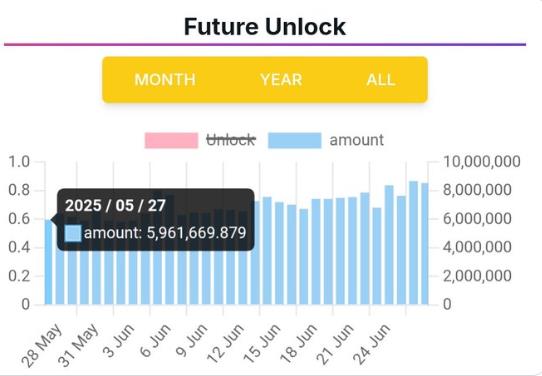Toggle the amount legend label
This screenshot has height=376, width=542.
pyautogui.click(x=357, y=140)
